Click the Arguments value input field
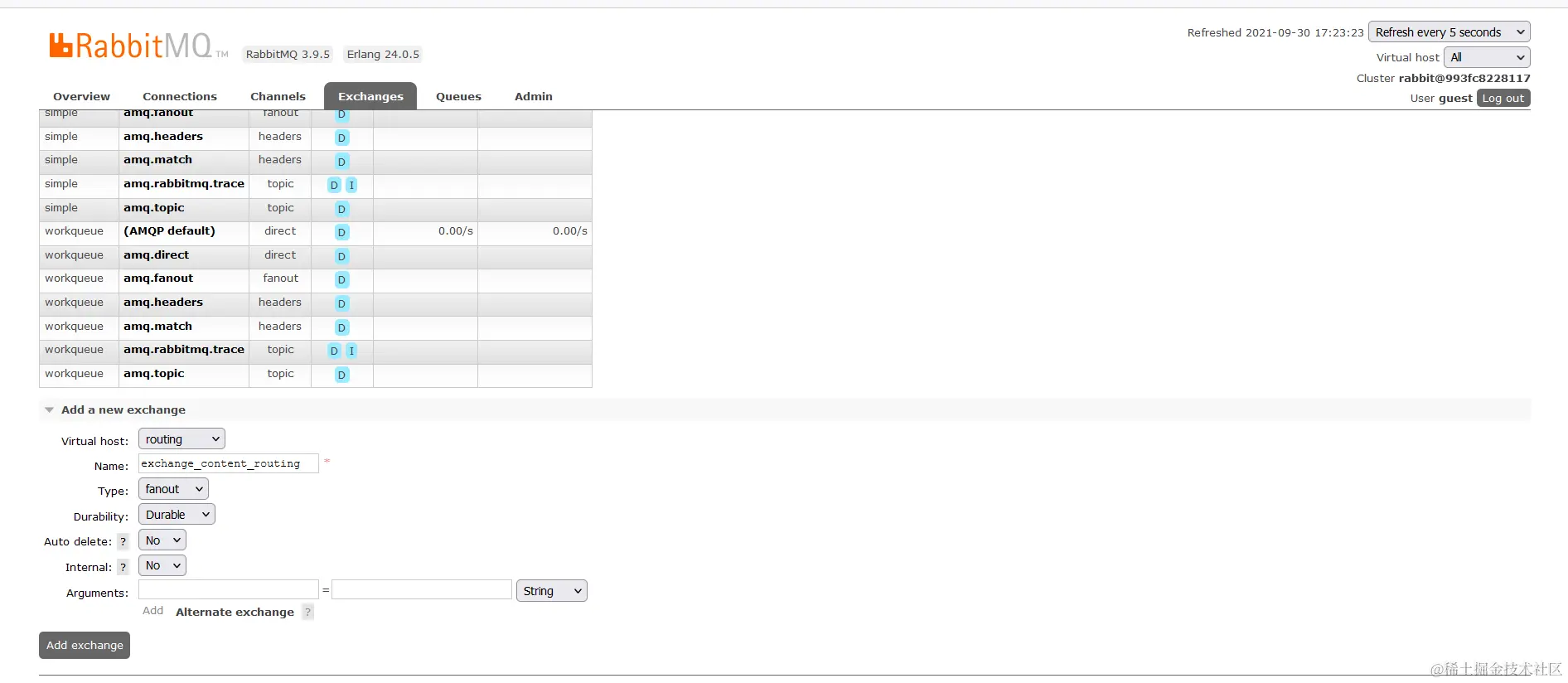This screenshot has width=1568, height=683. [x=422, y=589]
